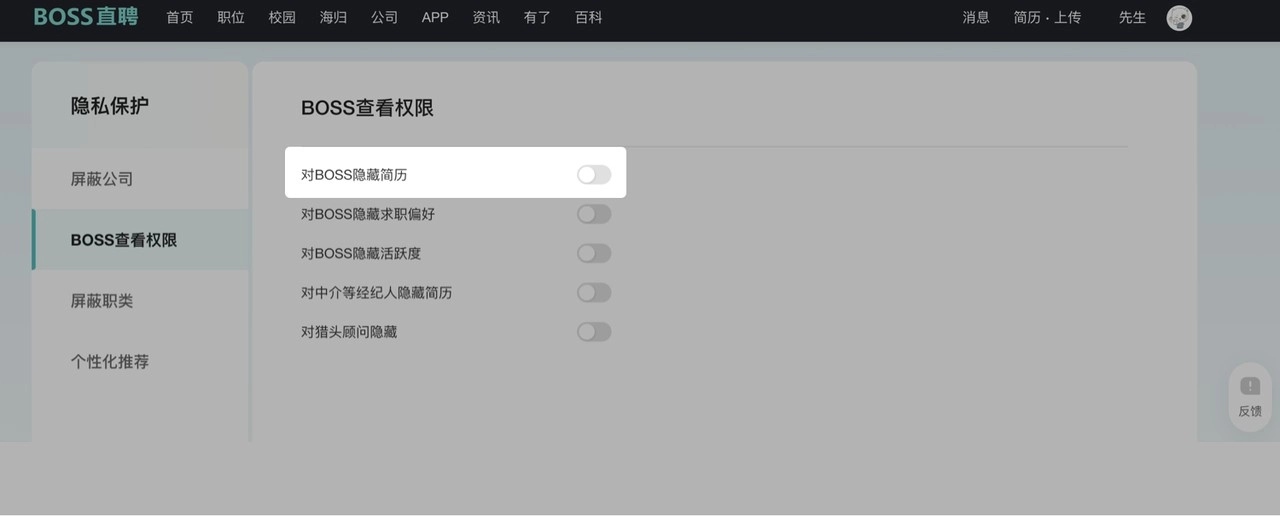Click the BOSS直聘 logo
Screen dimensions: 1280x517
tap(86, 17)
